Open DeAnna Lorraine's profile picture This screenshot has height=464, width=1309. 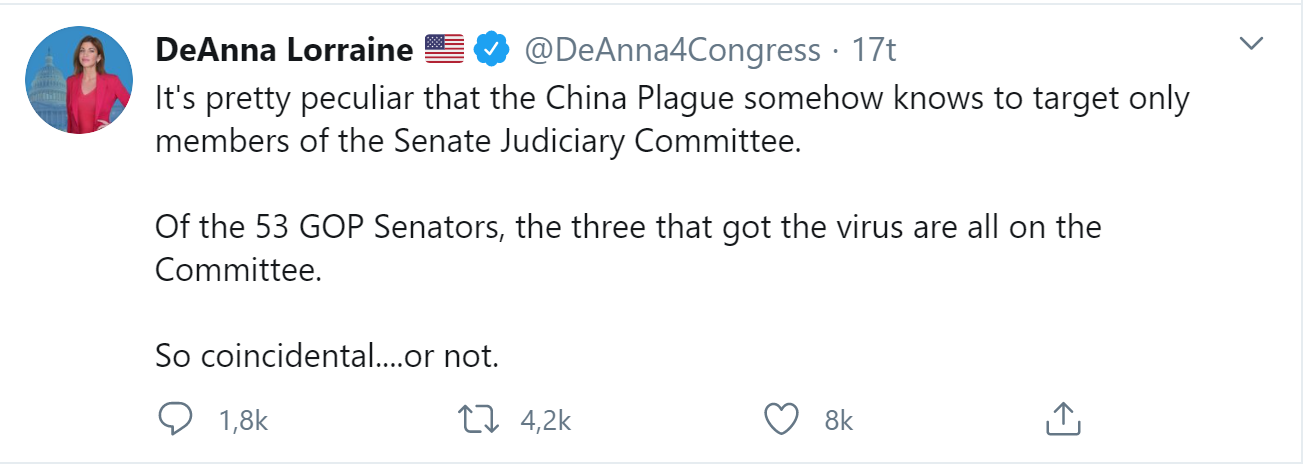click(x=78, y=80)
